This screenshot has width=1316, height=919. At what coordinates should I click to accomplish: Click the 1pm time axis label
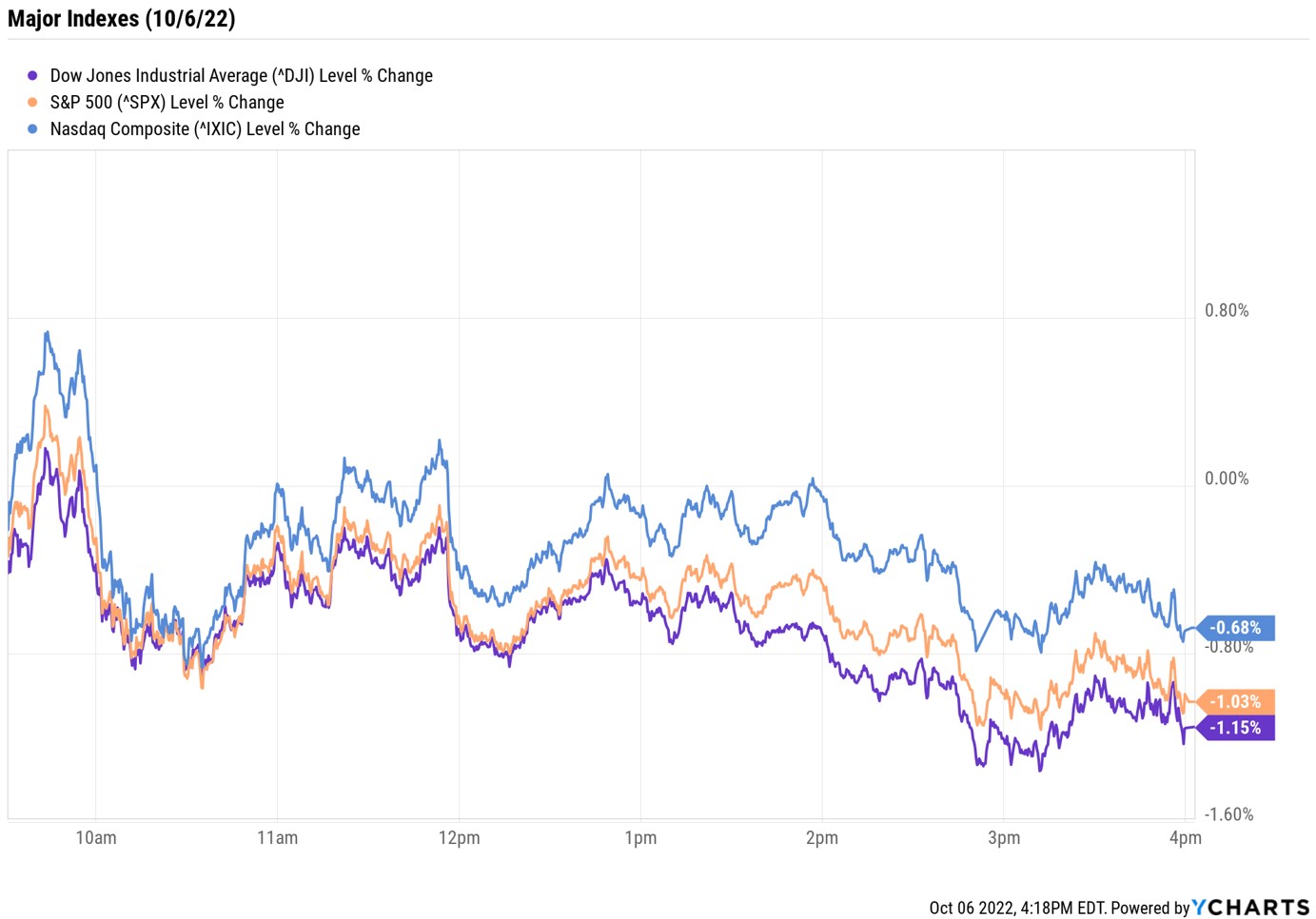tap(640, 838)
